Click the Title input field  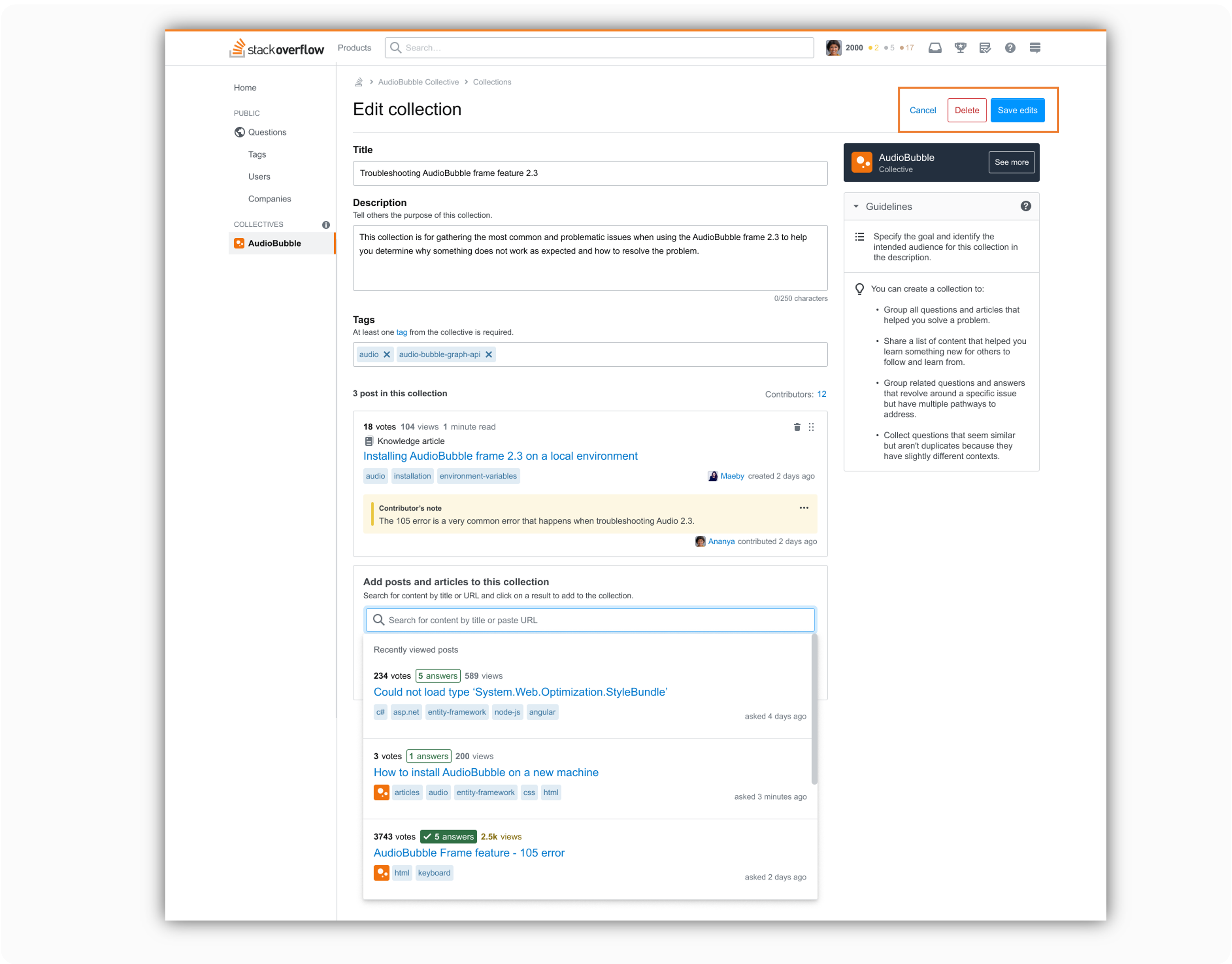[590, 173]
